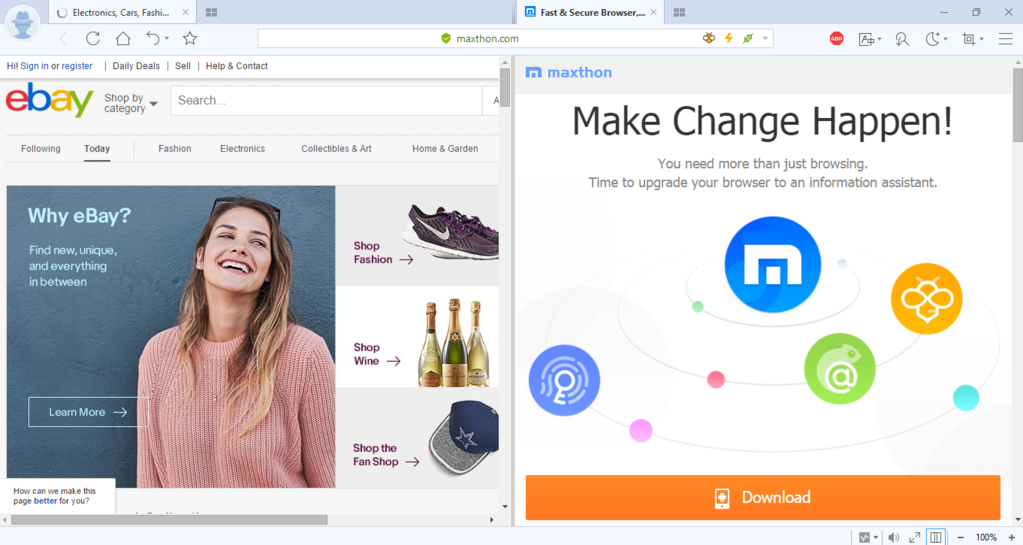This screenshot has width=1023, height=545.
Task: Click the lightning bolt speed mode icon
Action: (729, 39)
